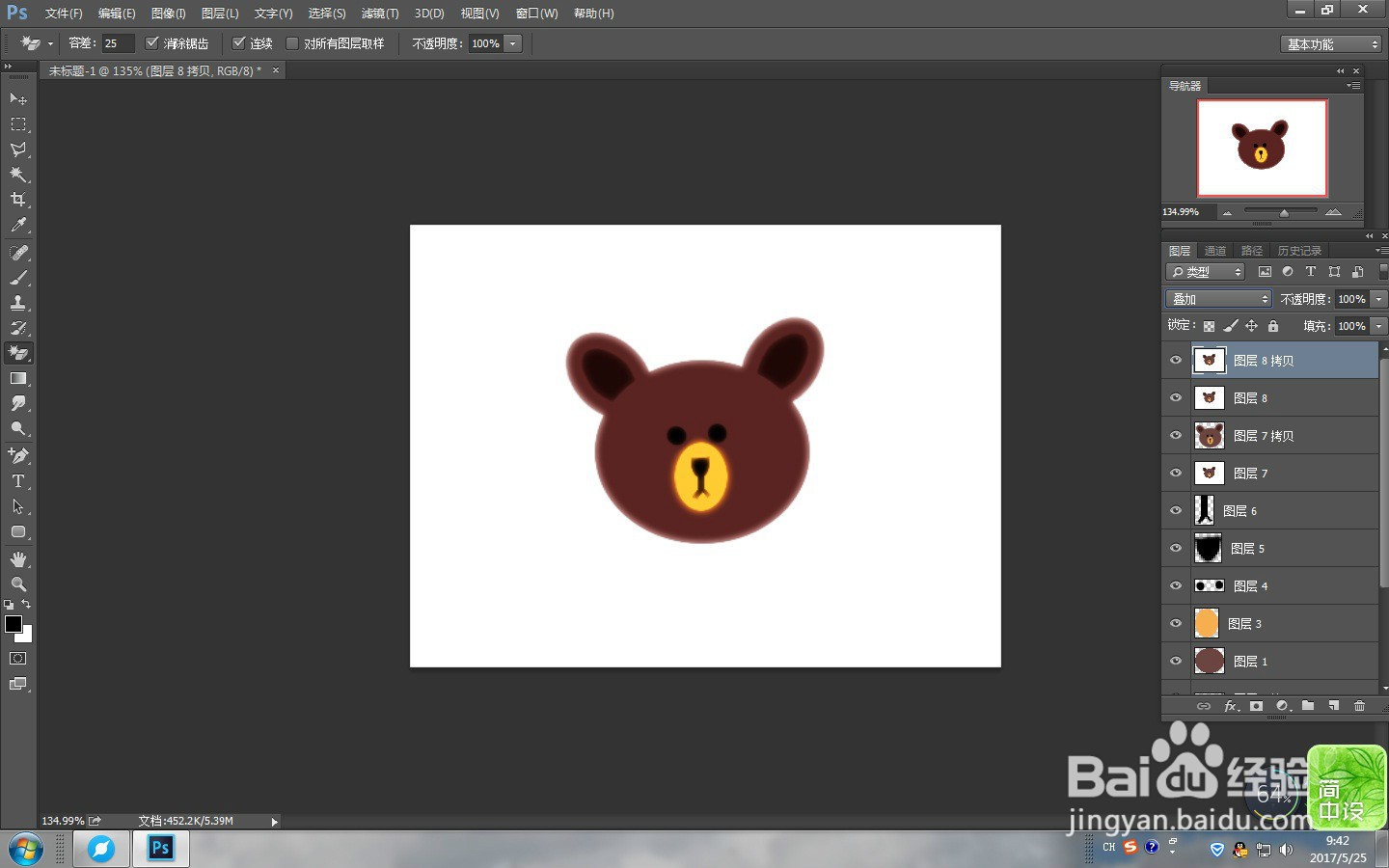Screen dimensions: 1389x868
Task: Open the layer opacity dropdown arrow
Action: point(1379,299)
